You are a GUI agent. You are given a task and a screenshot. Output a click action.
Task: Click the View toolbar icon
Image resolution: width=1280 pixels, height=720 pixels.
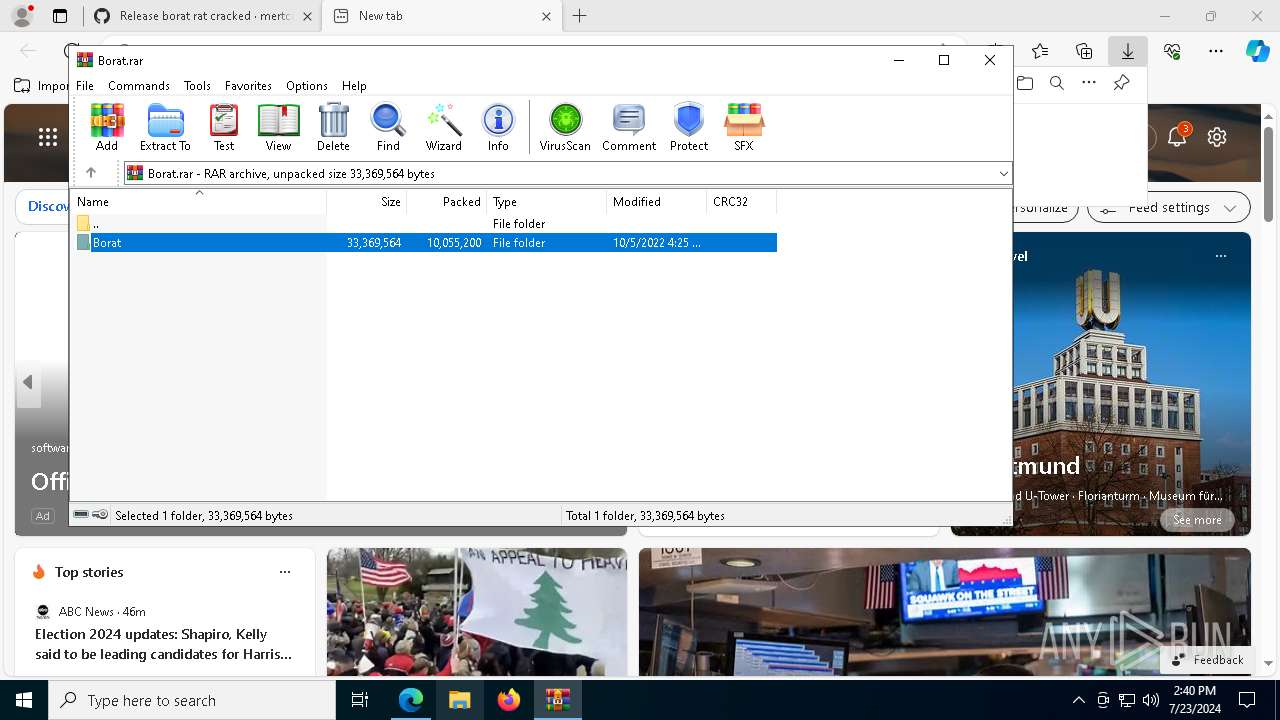278,127
